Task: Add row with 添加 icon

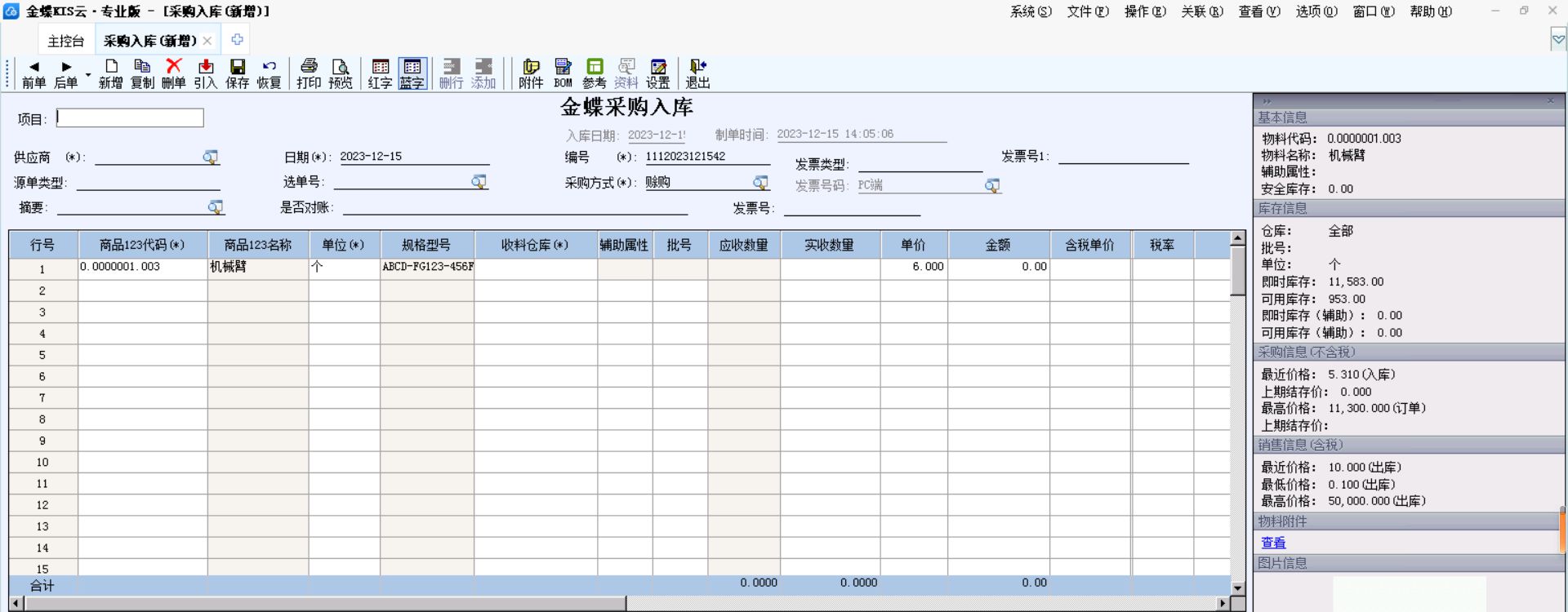Action: (x=483, y=73)
